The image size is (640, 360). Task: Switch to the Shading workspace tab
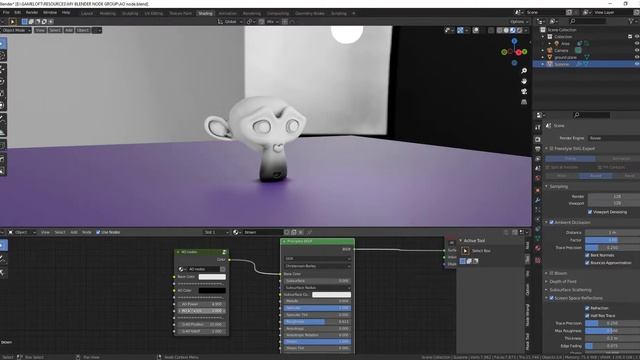[205, 13]
